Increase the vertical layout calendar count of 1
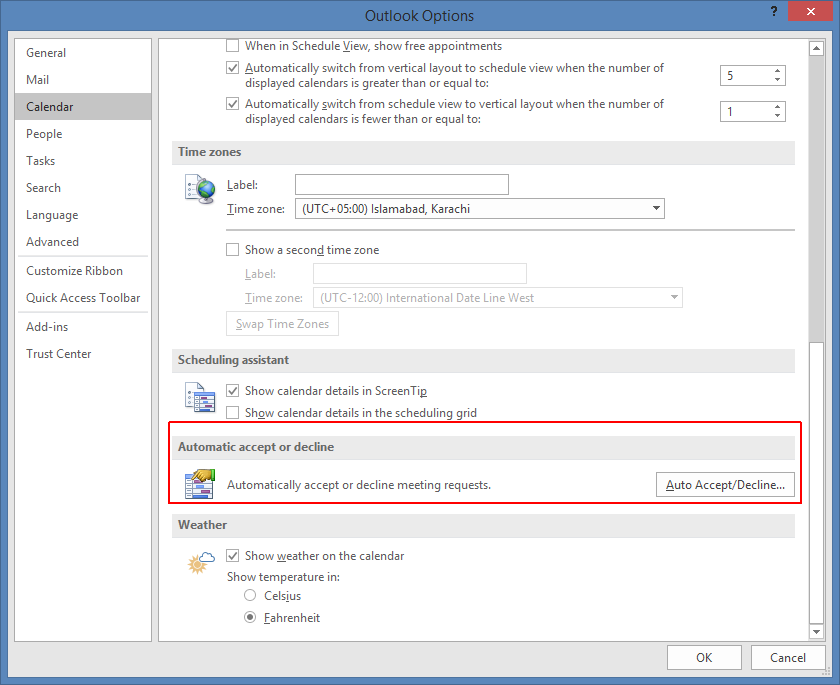Viewport: 840px width, 685px height. 777,107
